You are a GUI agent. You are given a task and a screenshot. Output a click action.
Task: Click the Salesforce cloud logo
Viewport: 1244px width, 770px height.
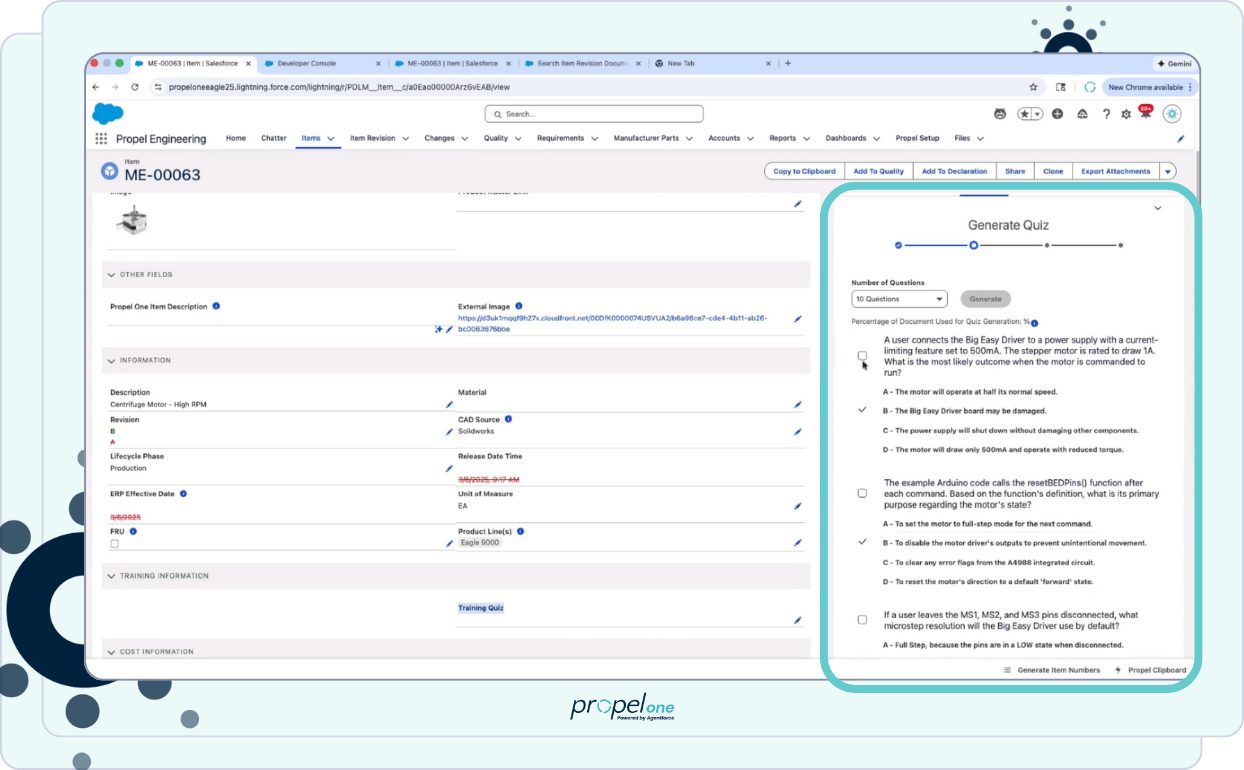[x=107, y=113]
